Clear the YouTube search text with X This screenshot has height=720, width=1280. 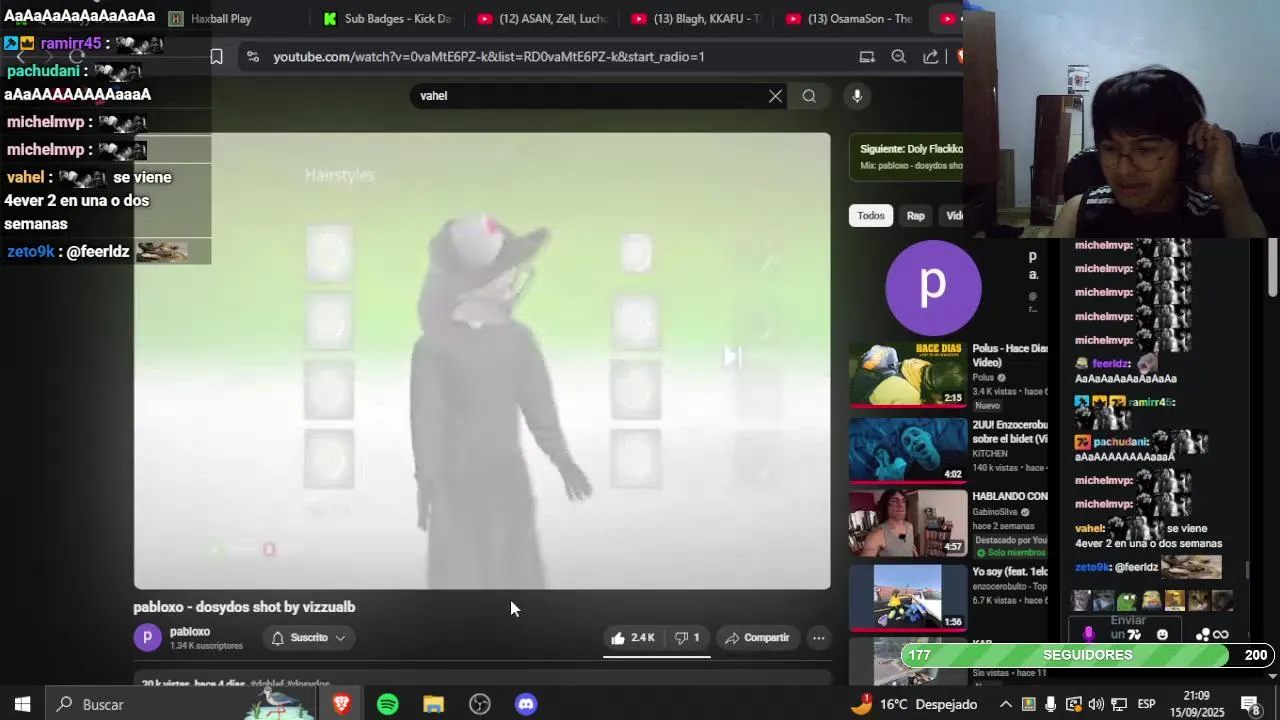(x=775, y=96)
